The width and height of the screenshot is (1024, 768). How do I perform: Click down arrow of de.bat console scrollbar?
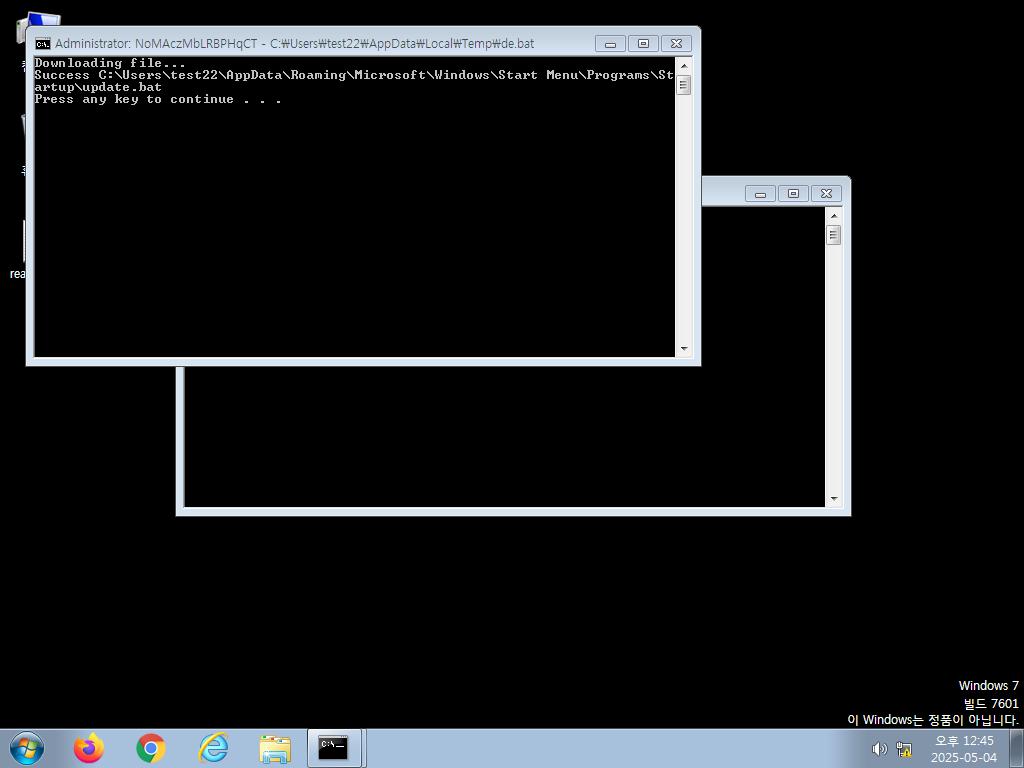tap(684, 349)
